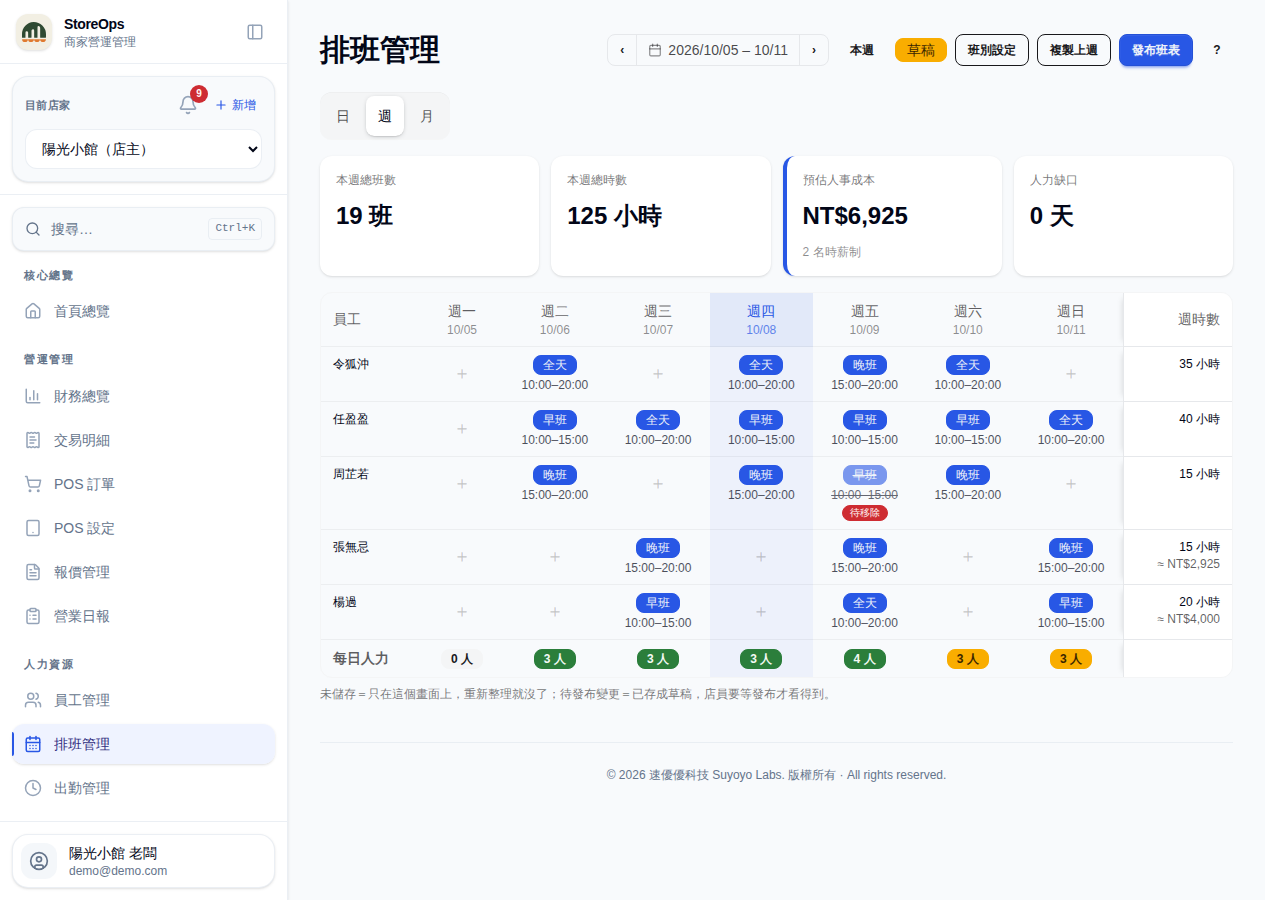Click ＋ 新增 store link
Screen dimensions: 1280x900
[236, 105]
